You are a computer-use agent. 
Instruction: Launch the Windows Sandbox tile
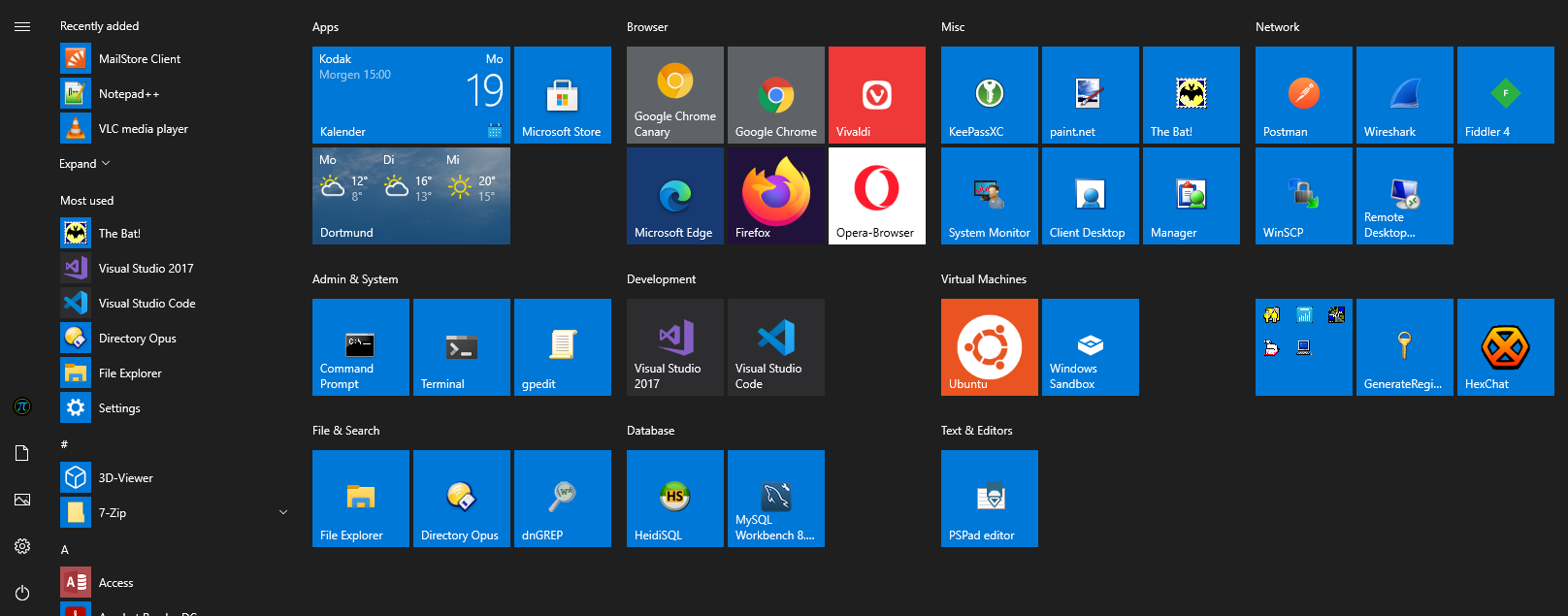tap(1091, 347)
